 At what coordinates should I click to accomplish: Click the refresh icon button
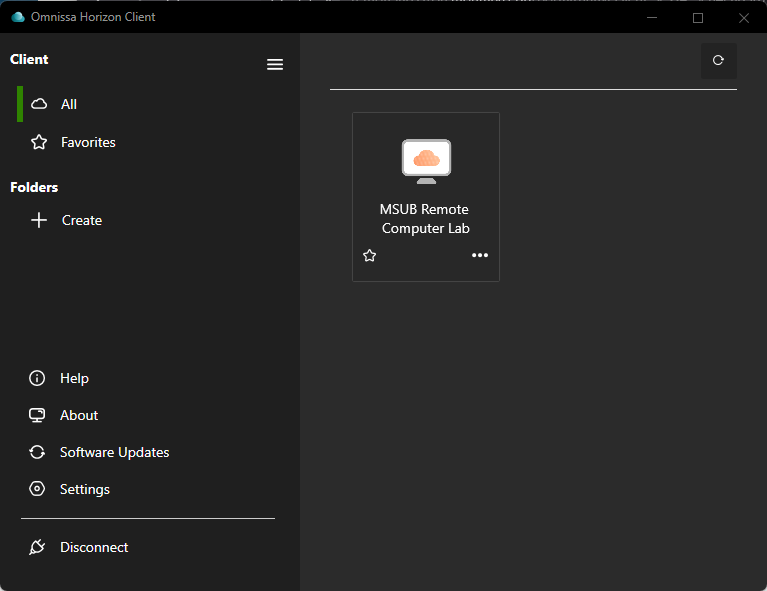718,61
